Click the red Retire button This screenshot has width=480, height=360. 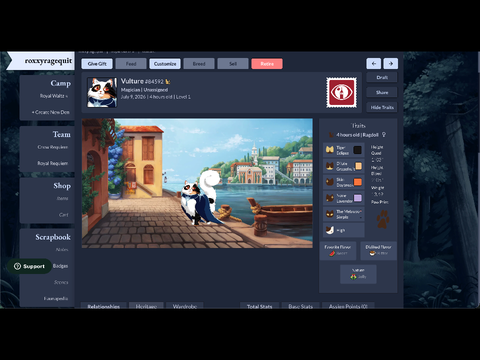[x=267, y=64]
